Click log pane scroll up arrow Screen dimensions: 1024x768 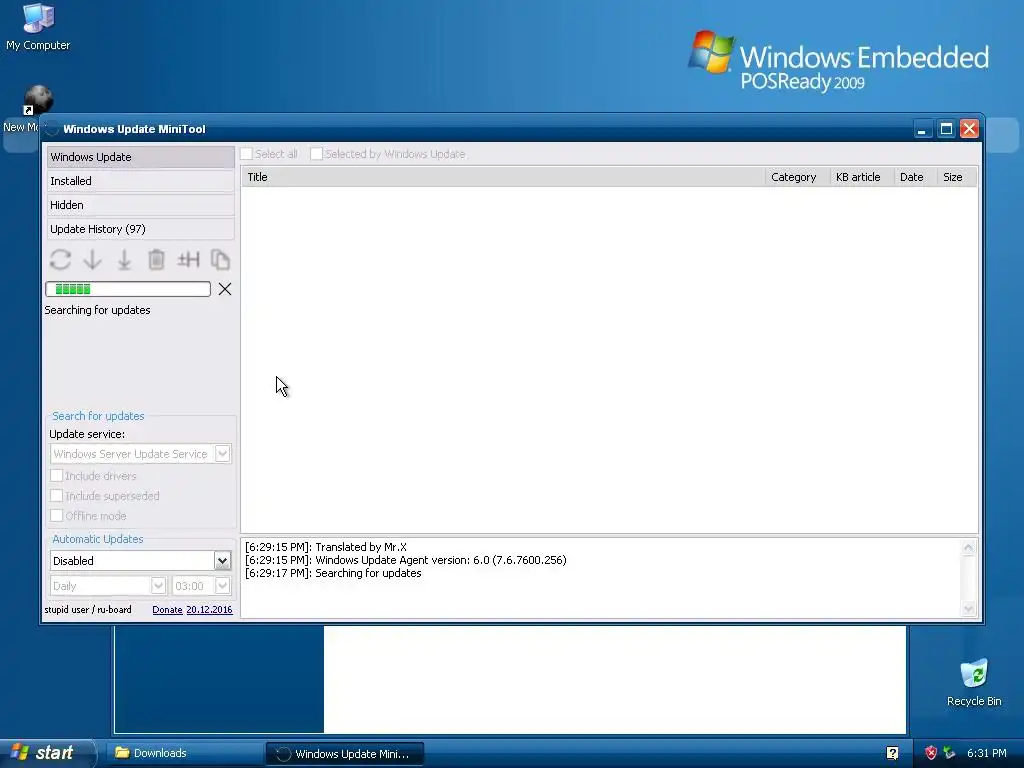[x=968, y=548]
